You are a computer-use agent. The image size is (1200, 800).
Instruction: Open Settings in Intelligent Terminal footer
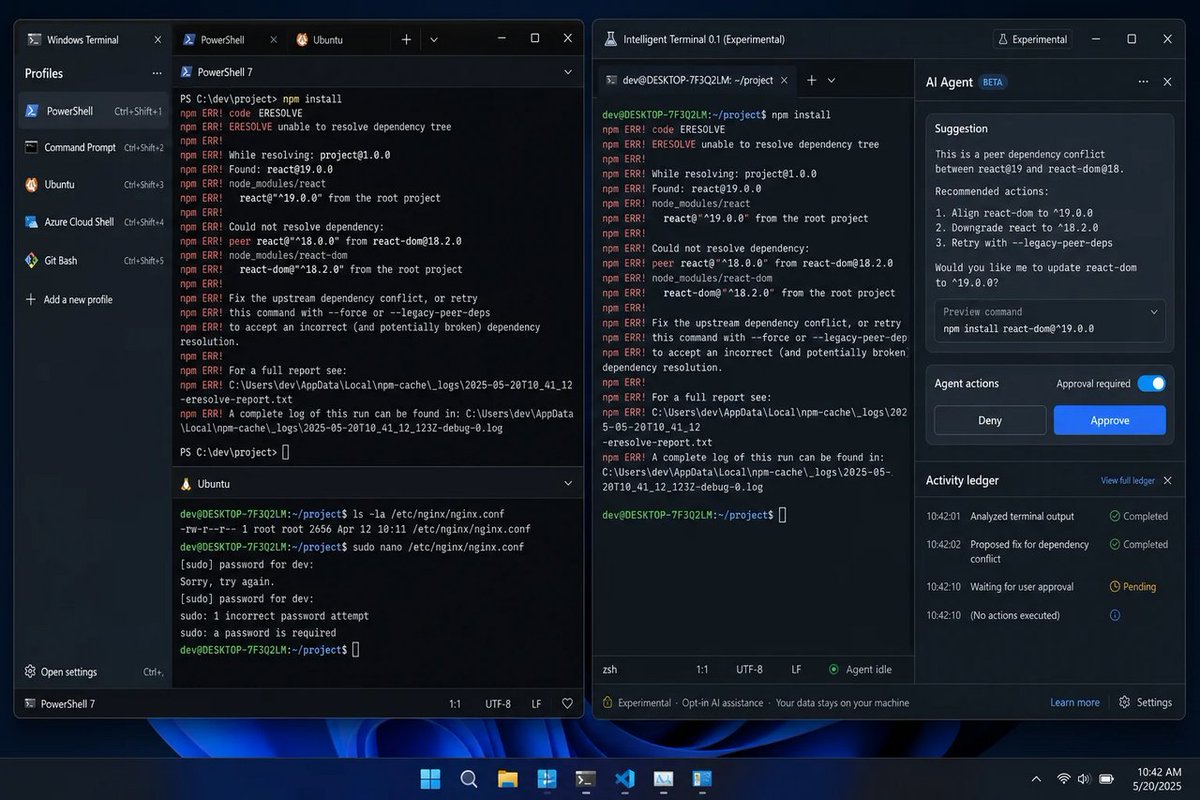(x=1145, y=702)
